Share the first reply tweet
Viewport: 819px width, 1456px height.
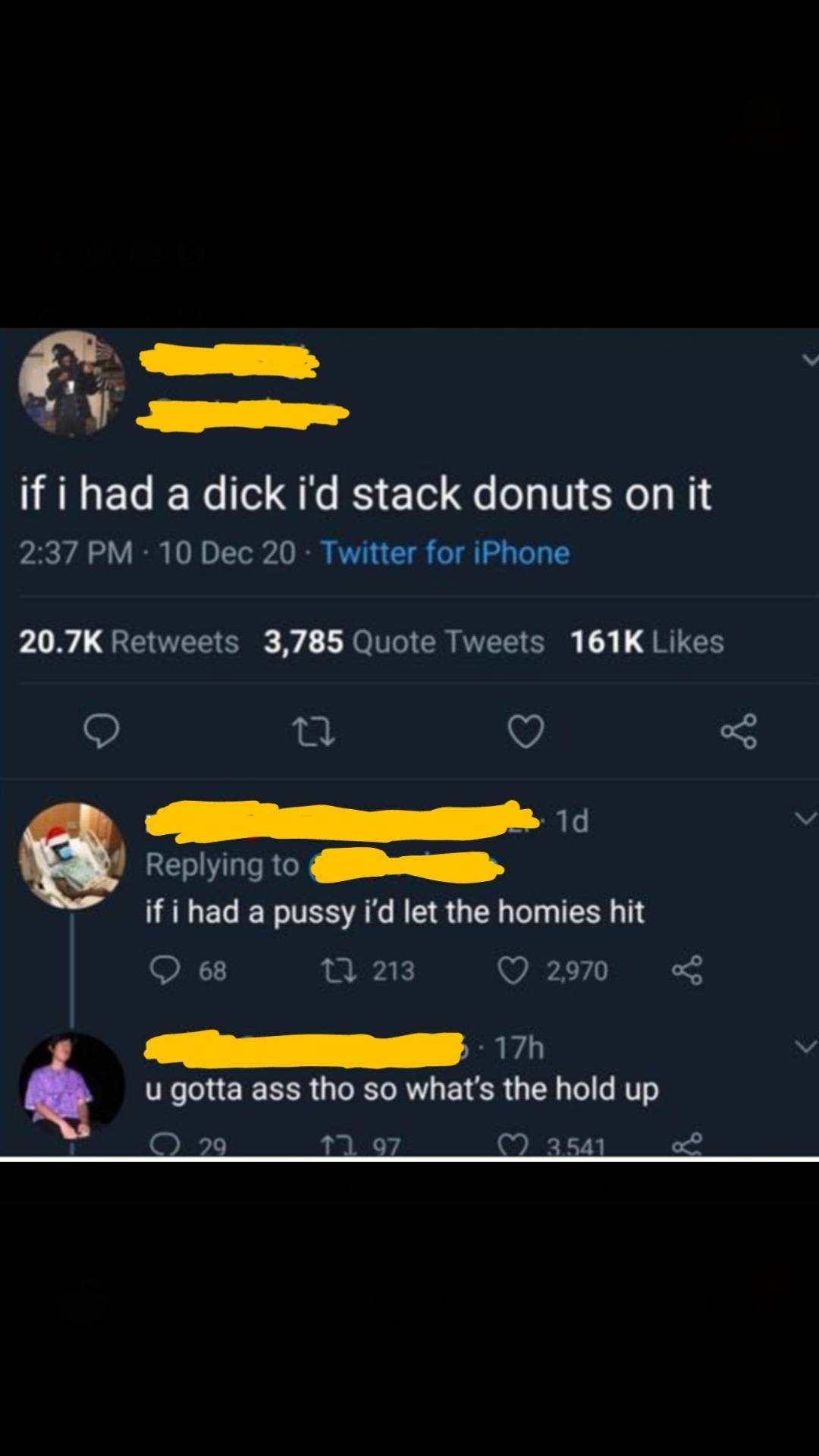click(687, 970)
